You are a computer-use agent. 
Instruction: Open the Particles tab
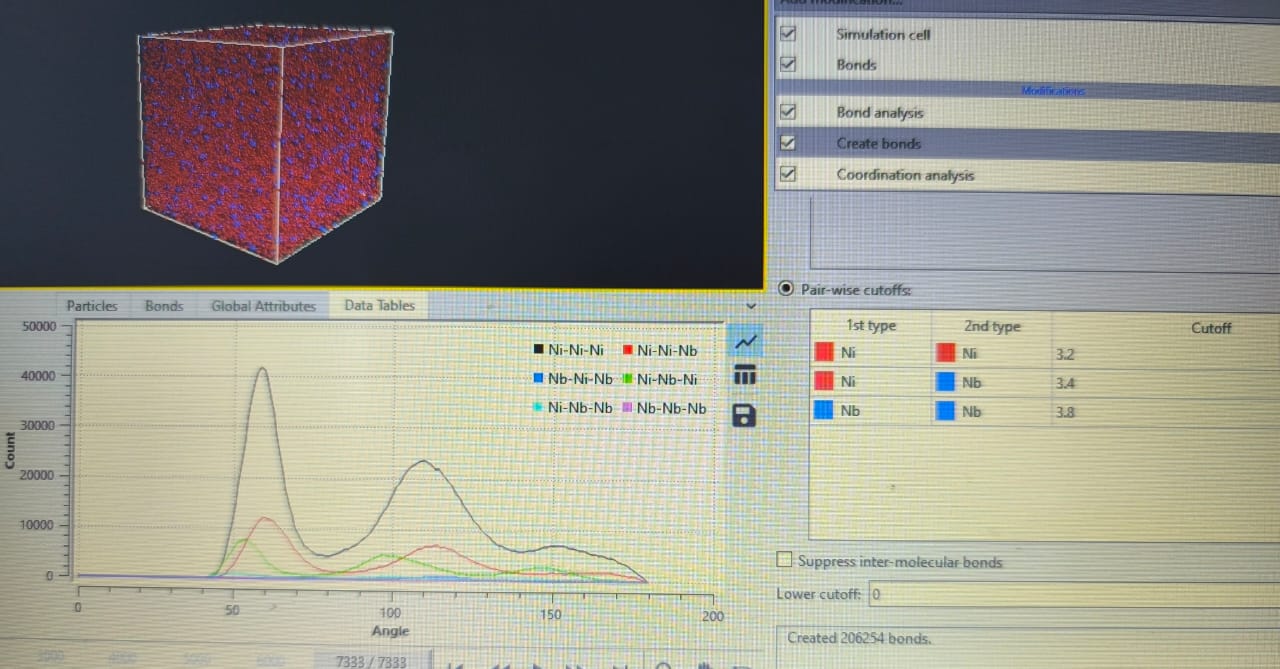click(92, 306)
